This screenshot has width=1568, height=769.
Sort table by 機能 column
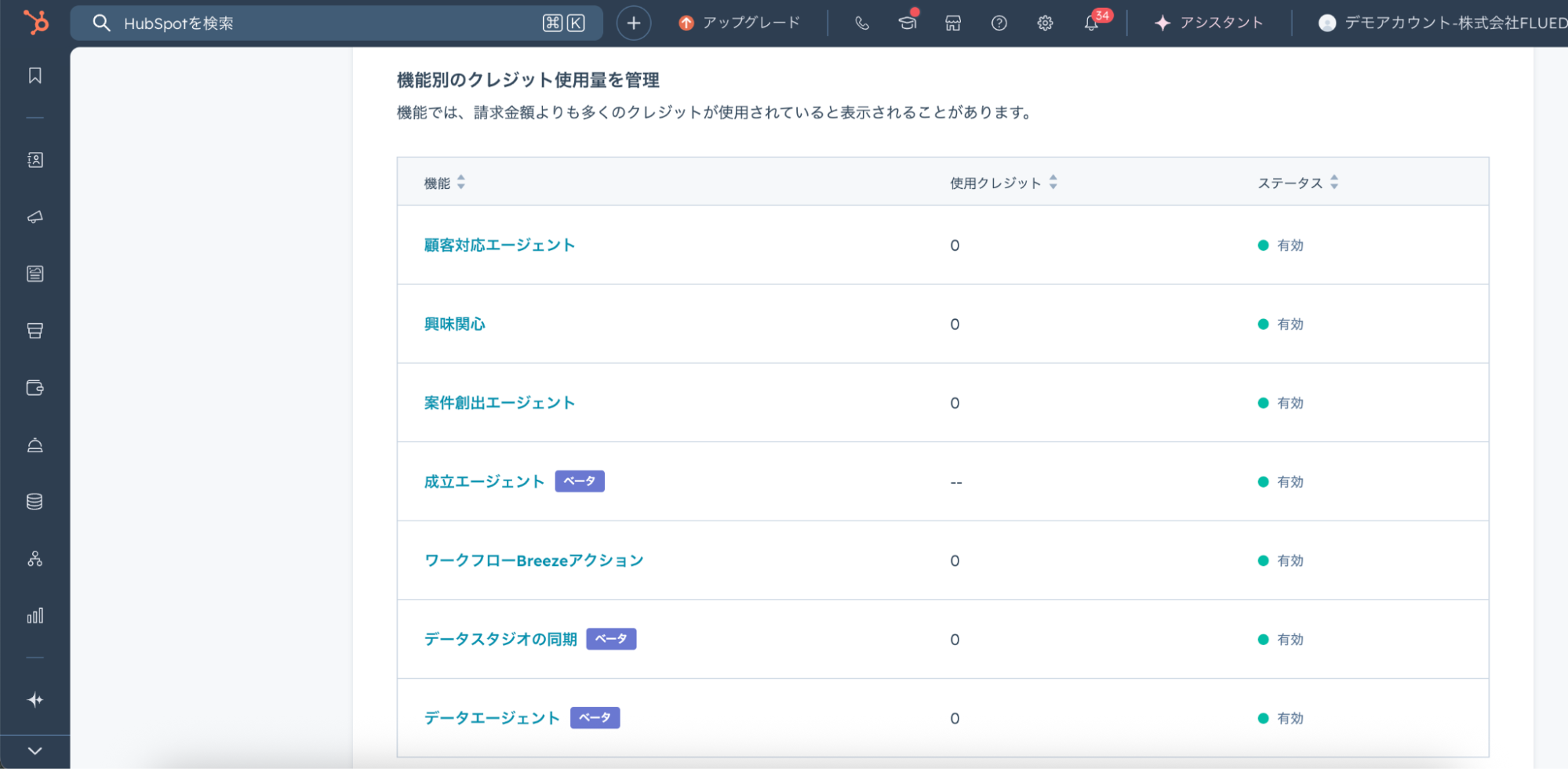point(444,183)
